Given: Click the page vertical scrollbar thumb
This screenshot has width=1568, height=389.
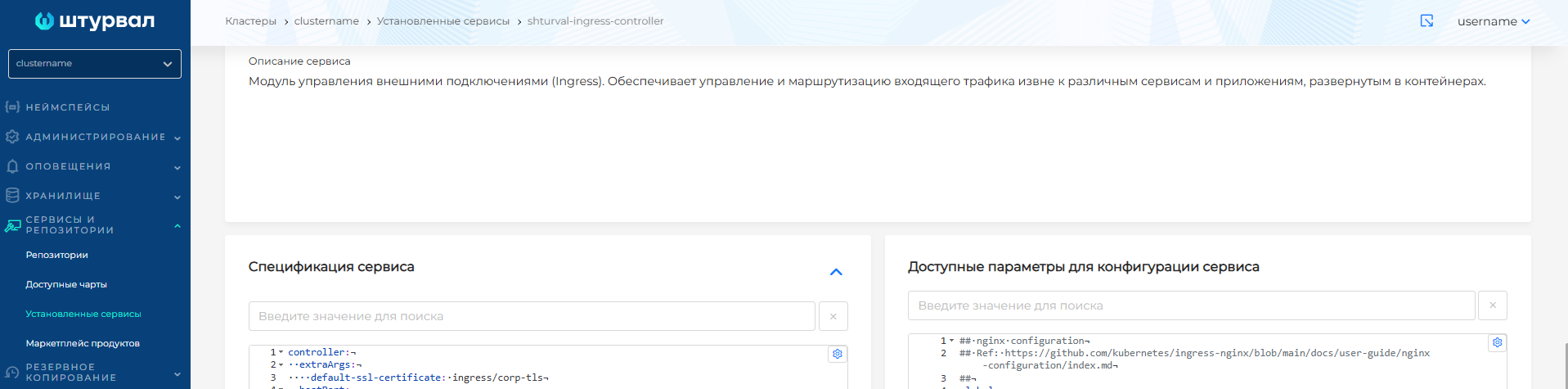Looking at the screenshot, I should coord(1565,365).
